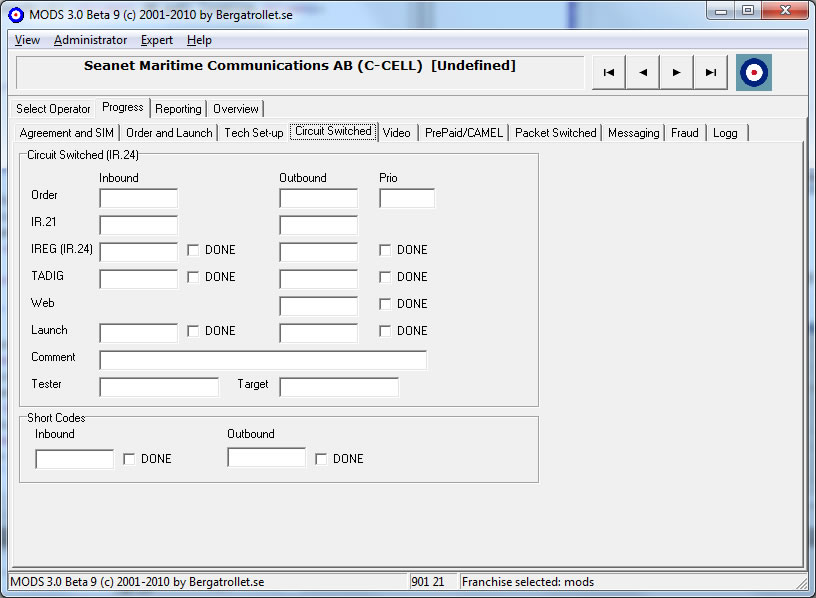This screenshot has width=816, height=598.
Task: Click the Comment text field
Action: coord(263,360)
